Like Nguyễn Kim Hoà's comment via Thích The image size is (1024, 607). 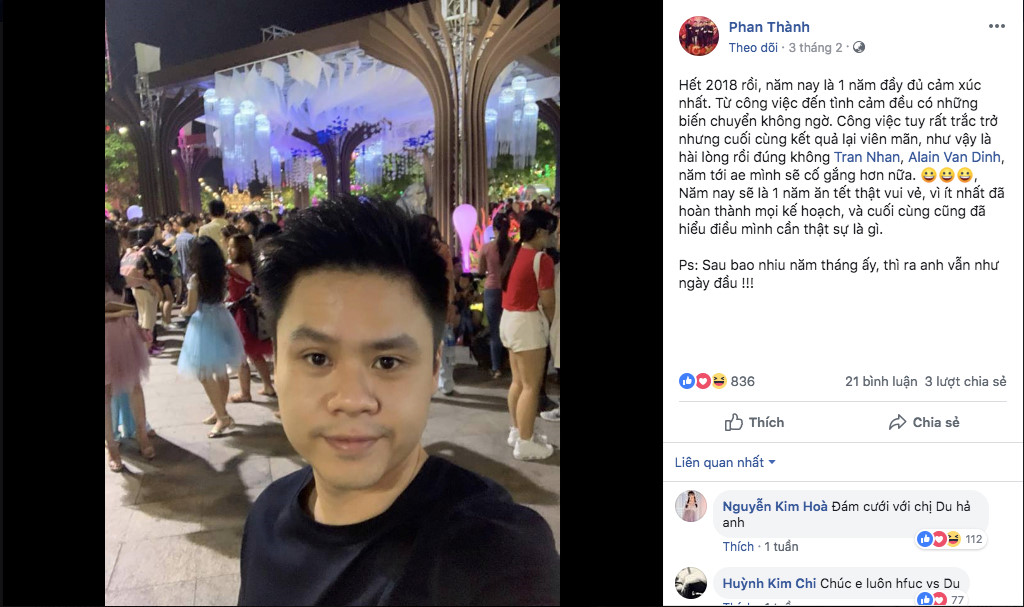click(738, 546)
